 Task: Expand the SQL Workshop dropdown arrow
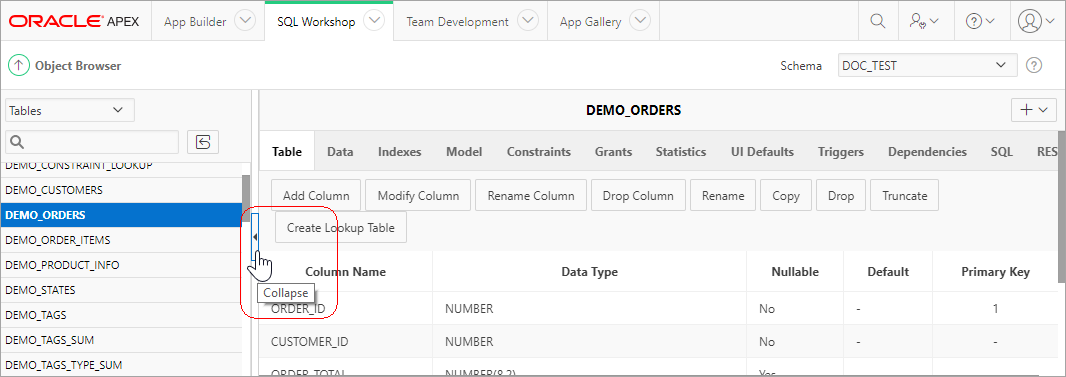coord(374,21)
